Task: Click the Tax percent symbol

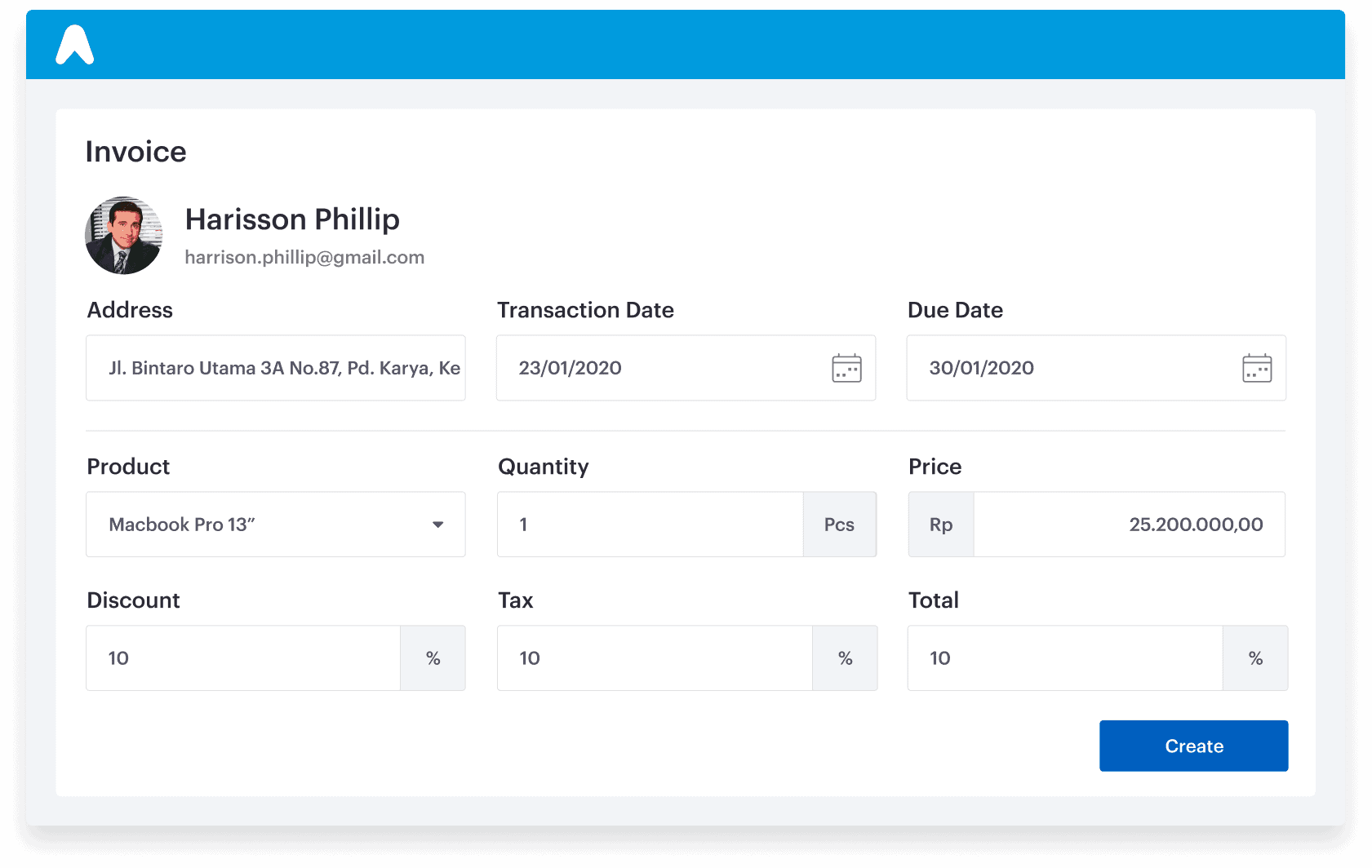Action: [x=846, y=658]
